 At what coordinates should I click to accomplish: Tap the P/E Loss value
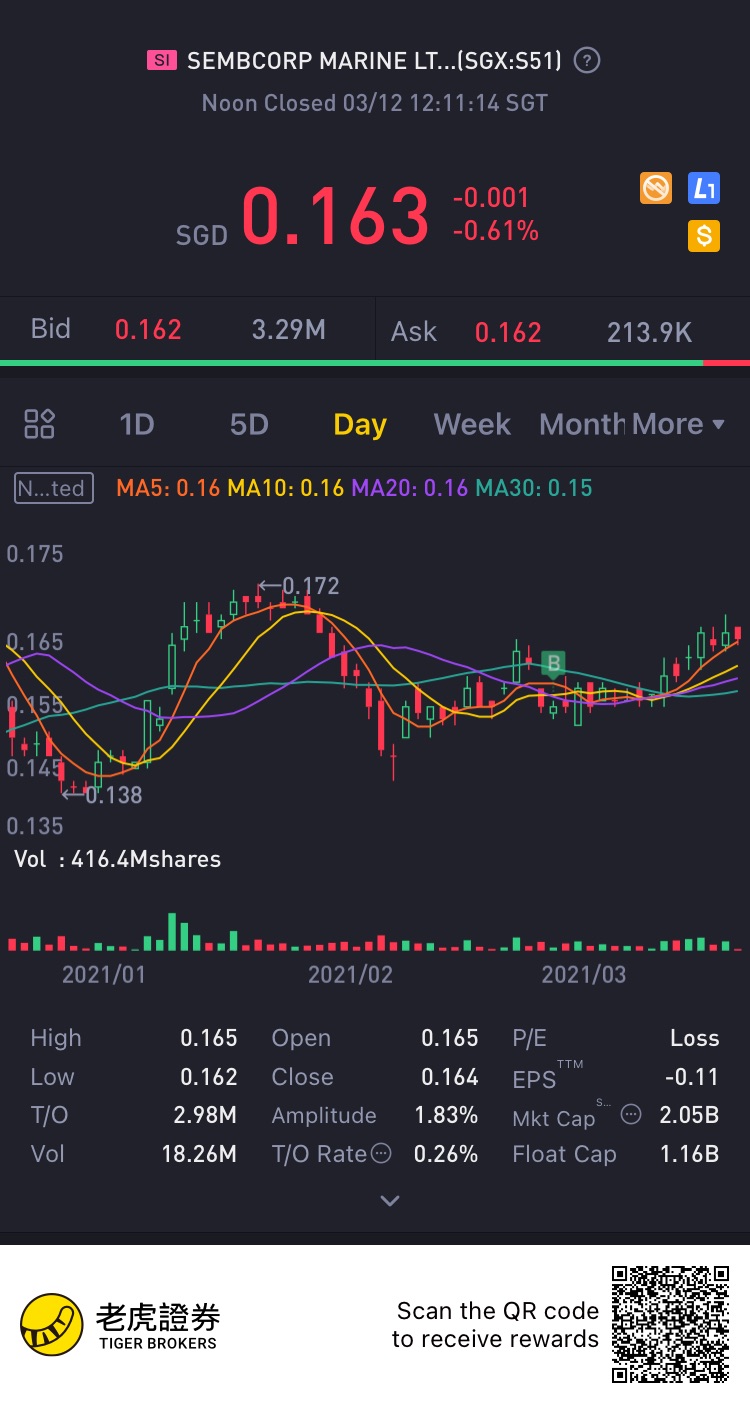pyautogui.click(x=694, y=1038)
